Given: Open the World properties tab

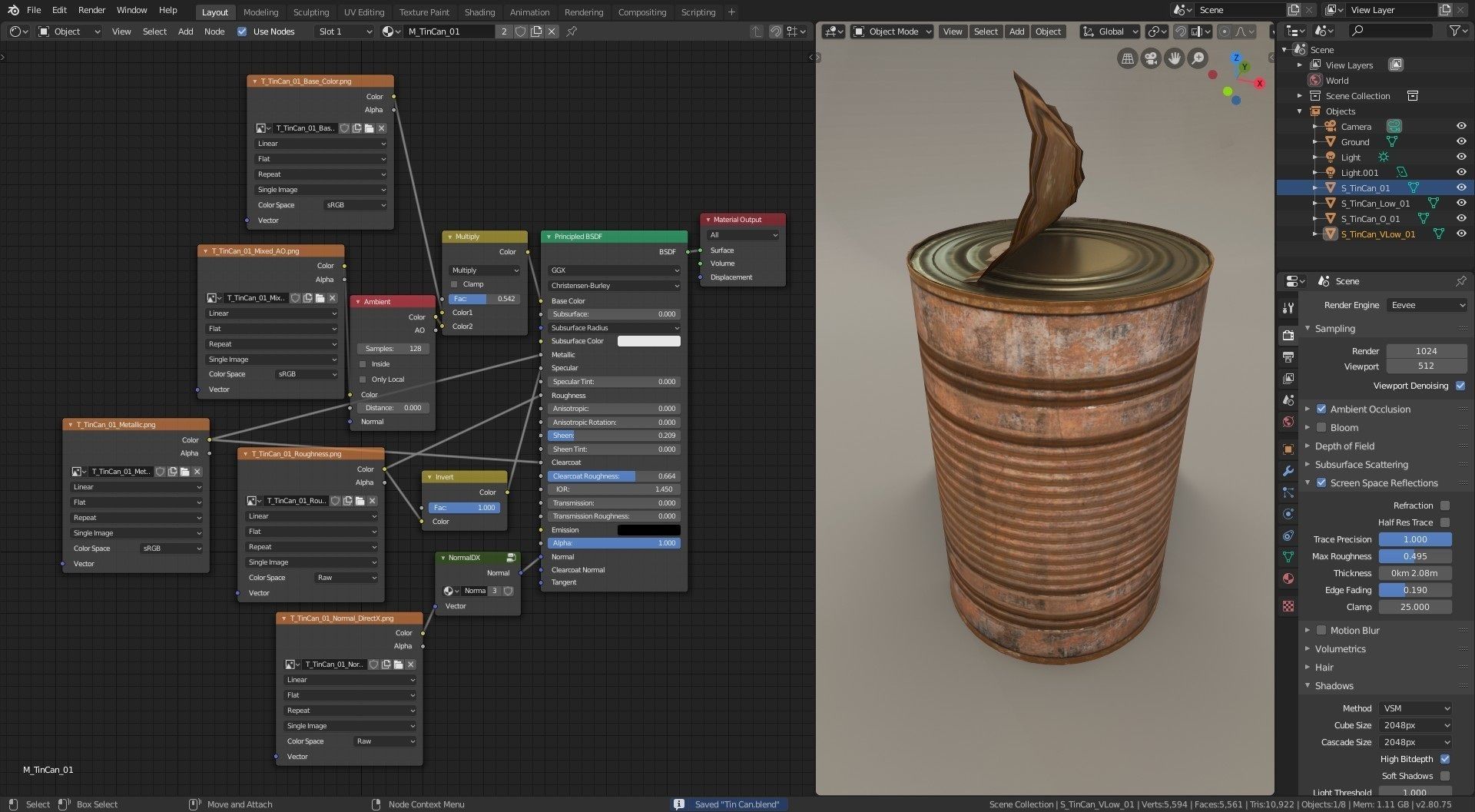Looking at the screenshot, I should pos(1288,422).
